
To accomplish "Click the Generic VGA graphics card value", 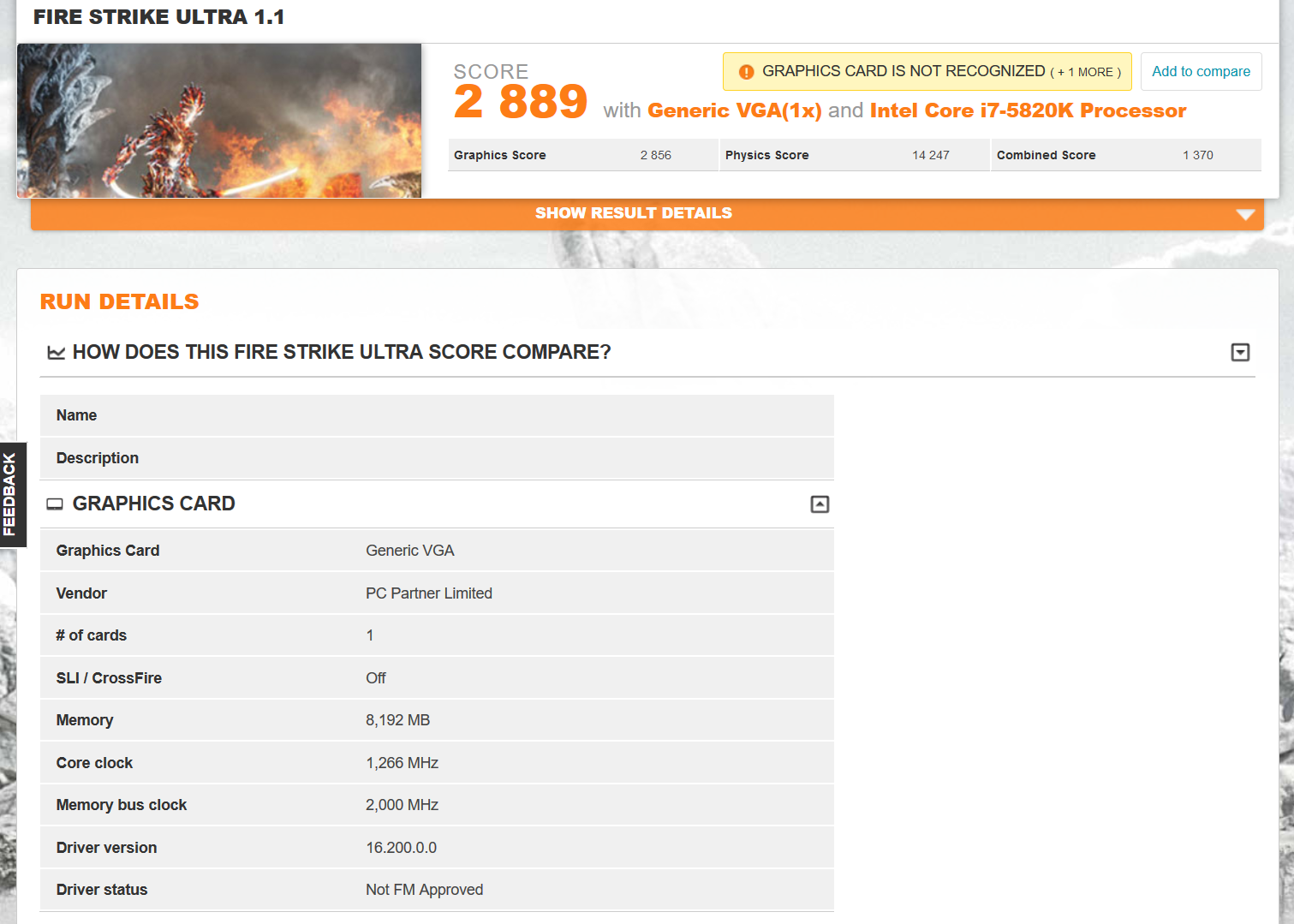I will (x=409, y=551).
